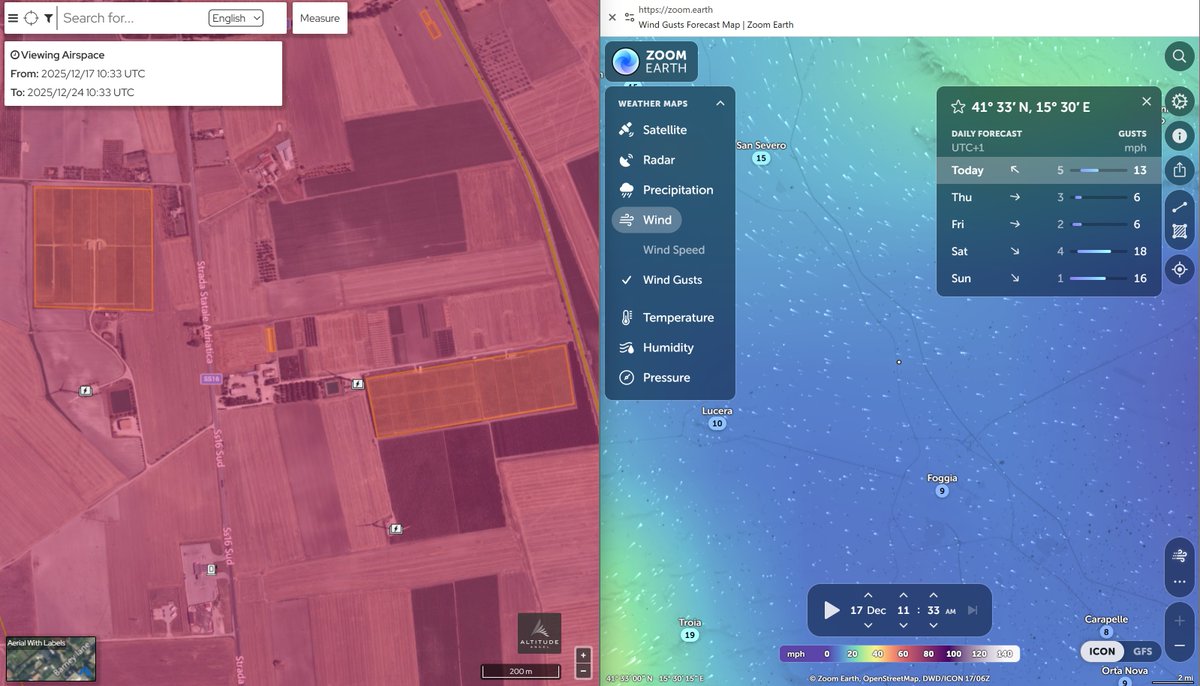The width and height of the screenshot is (1200, 686).
Task: Select Radar weather map
Action: point(647,160)
